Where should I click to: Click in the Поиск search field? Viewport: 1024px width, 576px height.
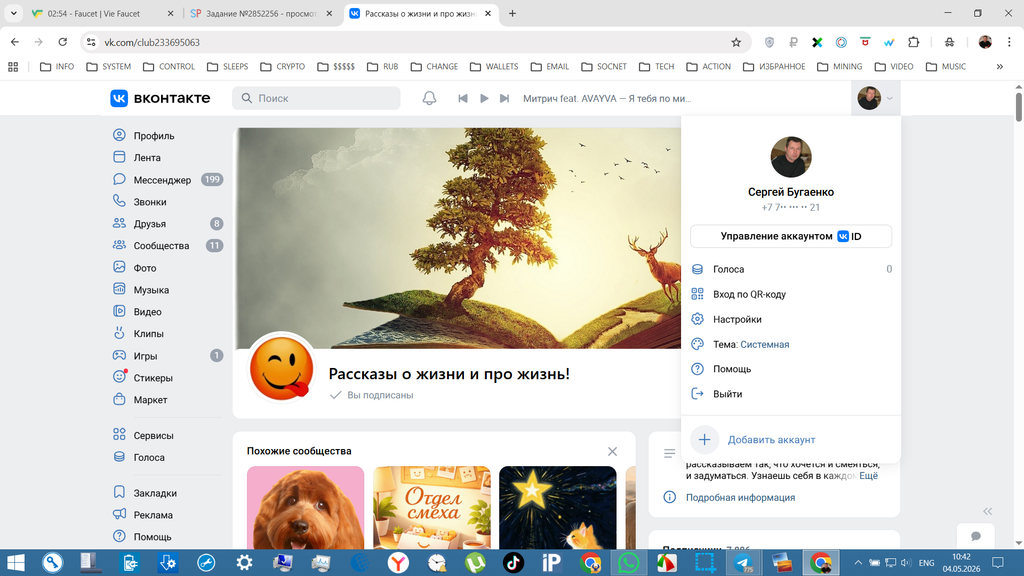(316, 98)
